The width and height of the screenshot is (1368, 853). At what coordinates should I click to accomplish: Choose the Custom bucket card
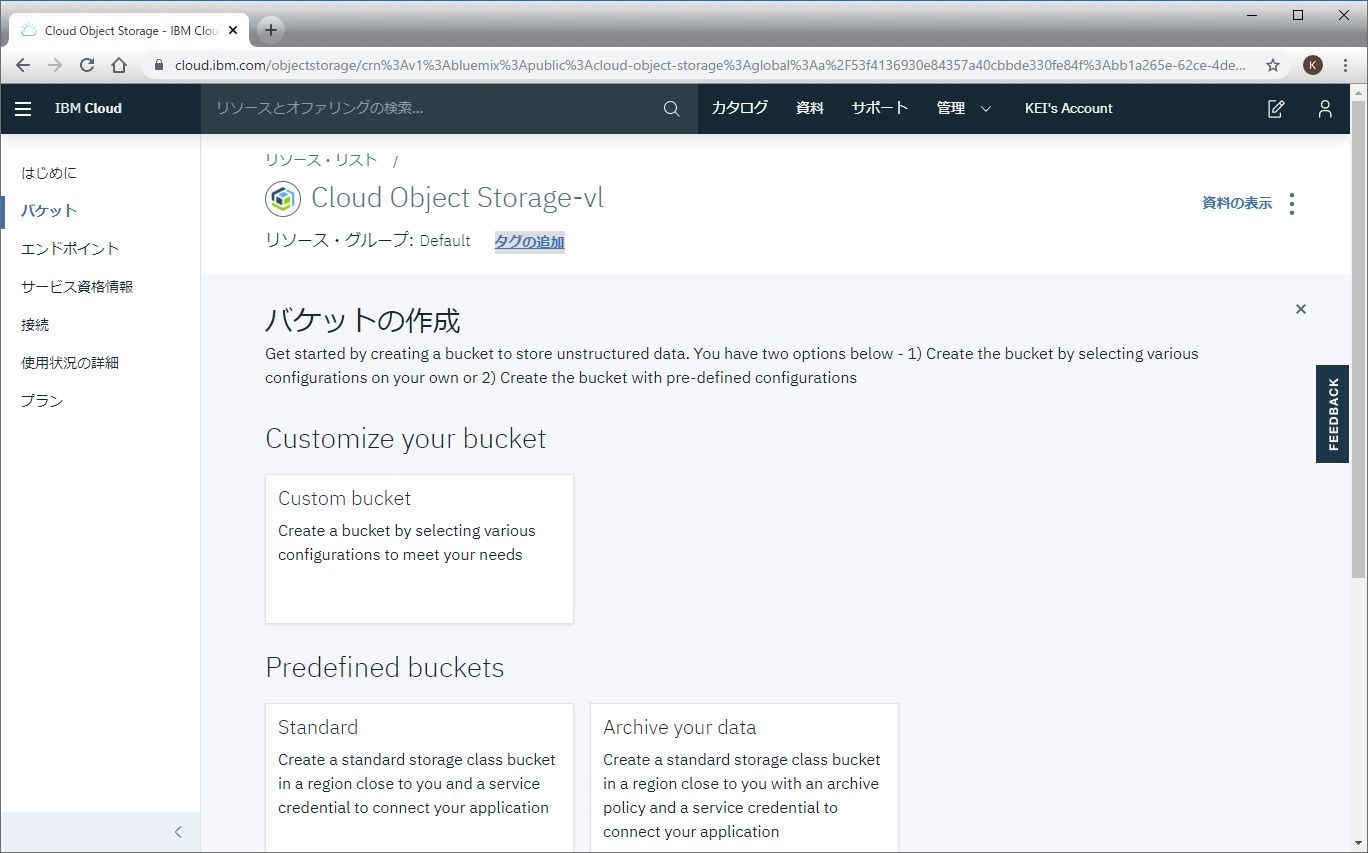[x=419, y=548]
